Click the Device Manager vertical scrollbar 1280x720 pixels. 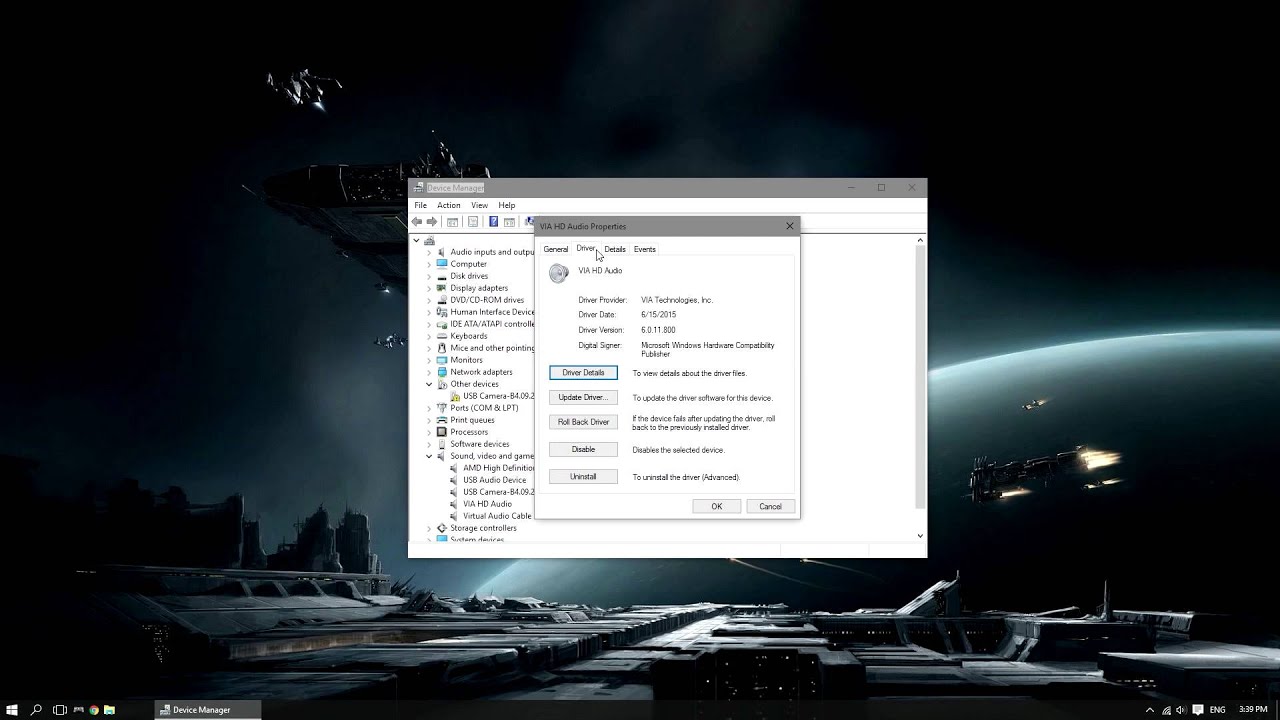click(x=921, y=378)
